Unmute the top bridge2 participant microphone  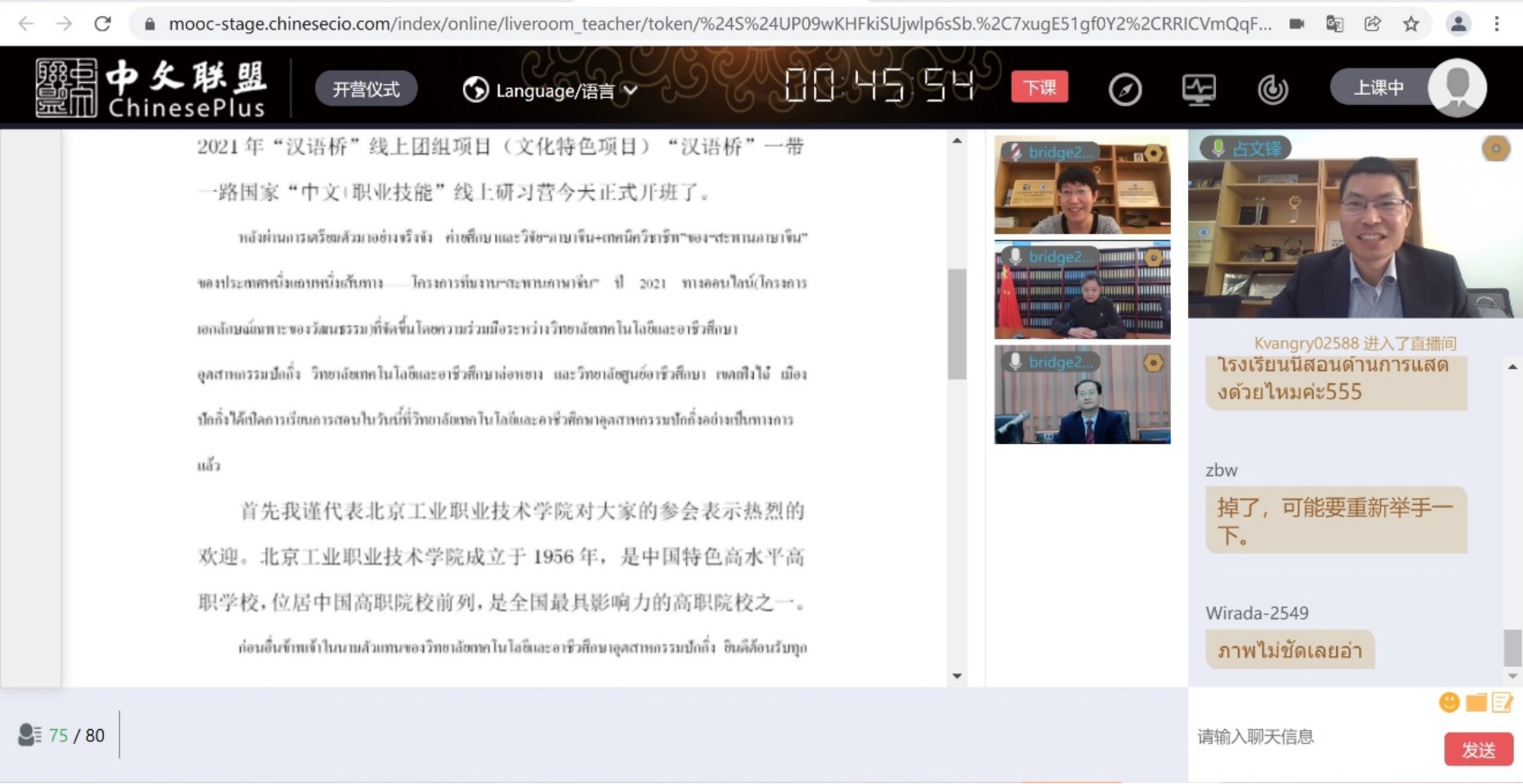point(1014,152)
